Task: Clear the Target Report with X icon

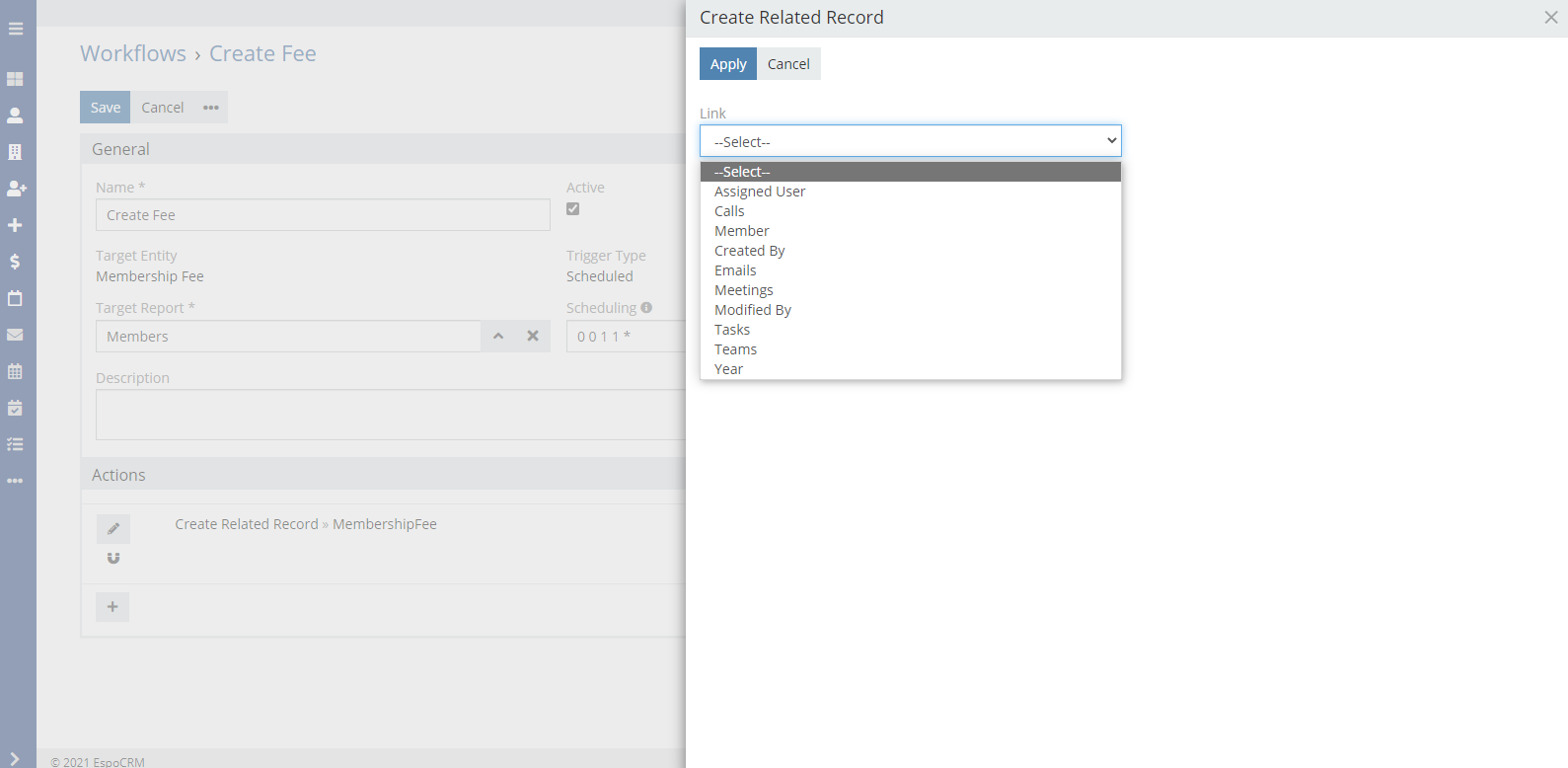Action: pyautogui.click(x=533, y=336)
